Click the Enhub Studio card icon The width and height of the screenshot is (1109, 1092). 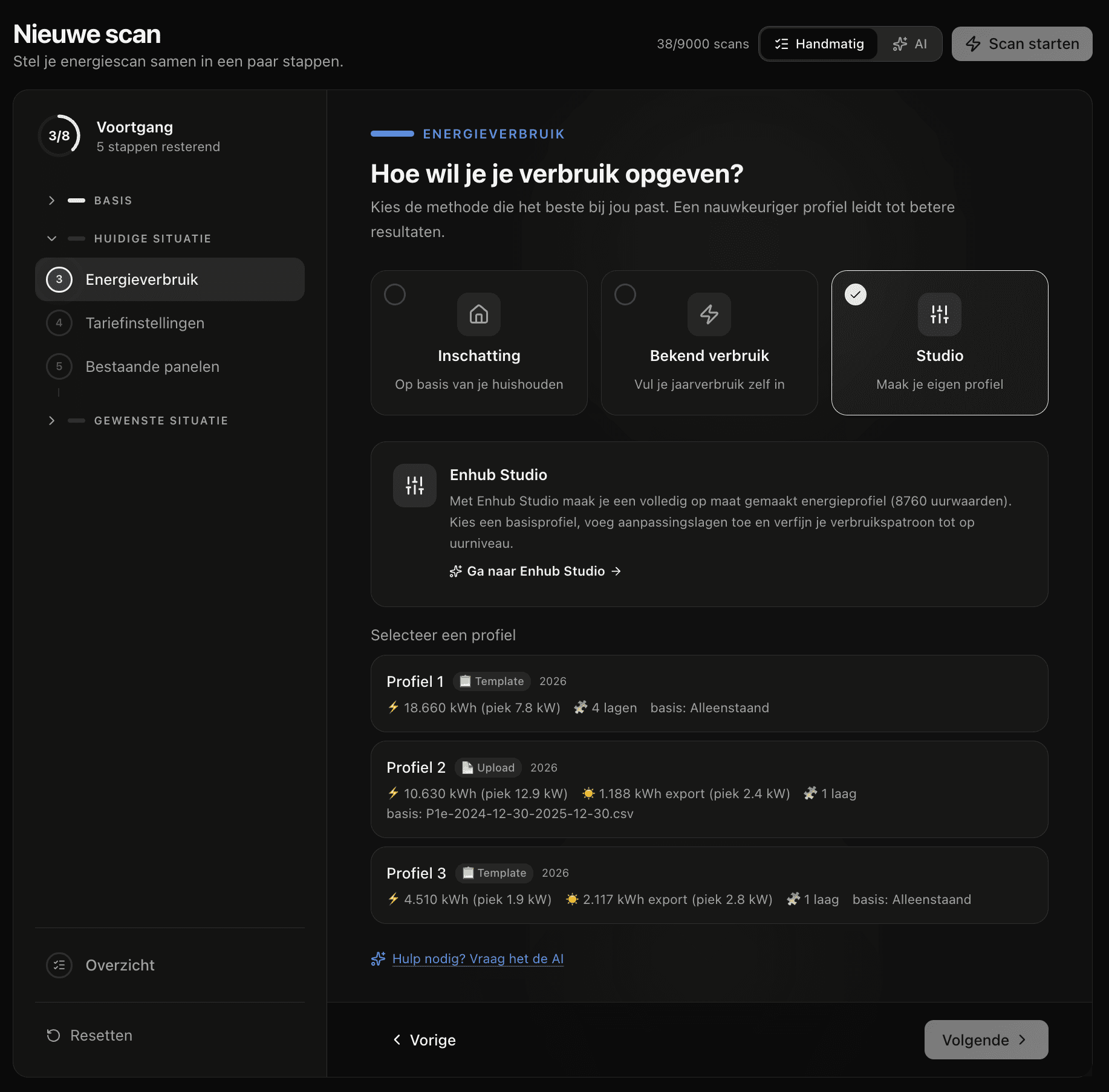(x=414, y=485)
